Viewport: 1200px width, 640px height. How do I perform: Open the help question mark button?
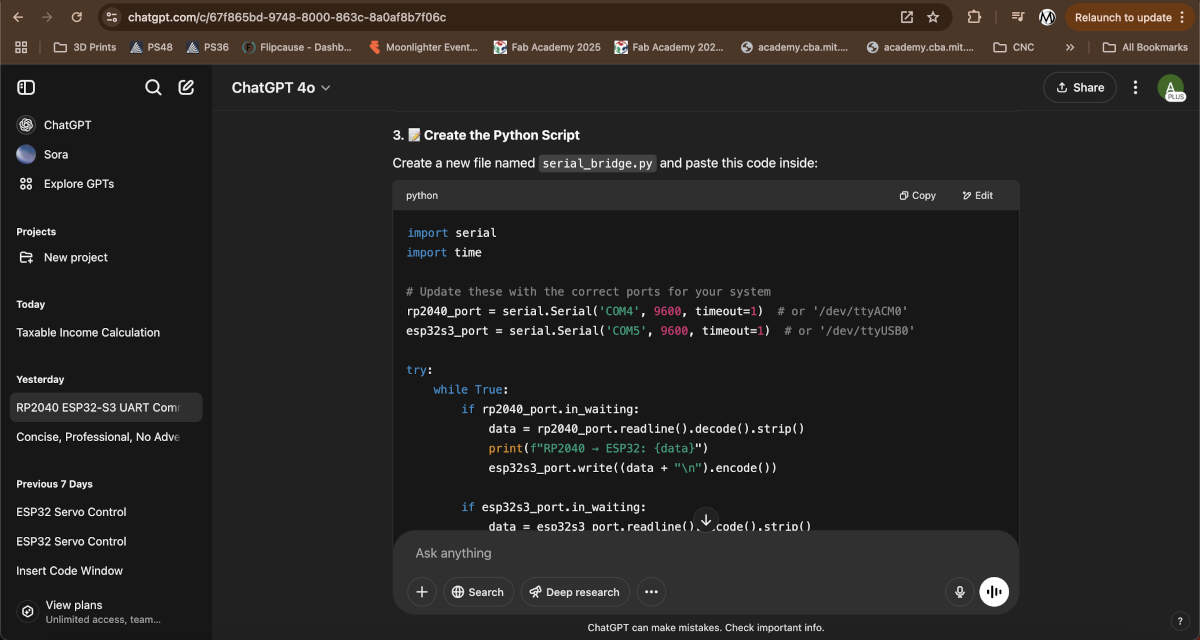tap(1178, 621)
